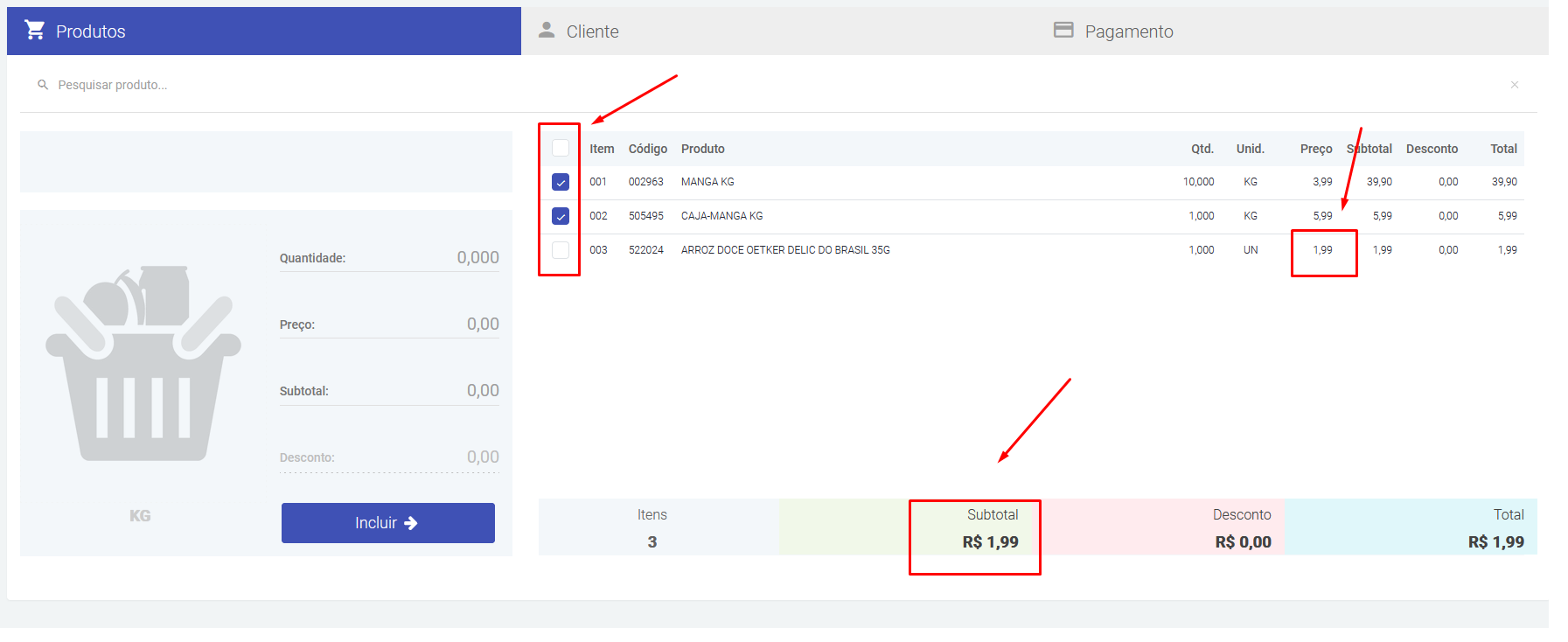Uncheck the MANGA KG item checkbox

coord(561,182)
